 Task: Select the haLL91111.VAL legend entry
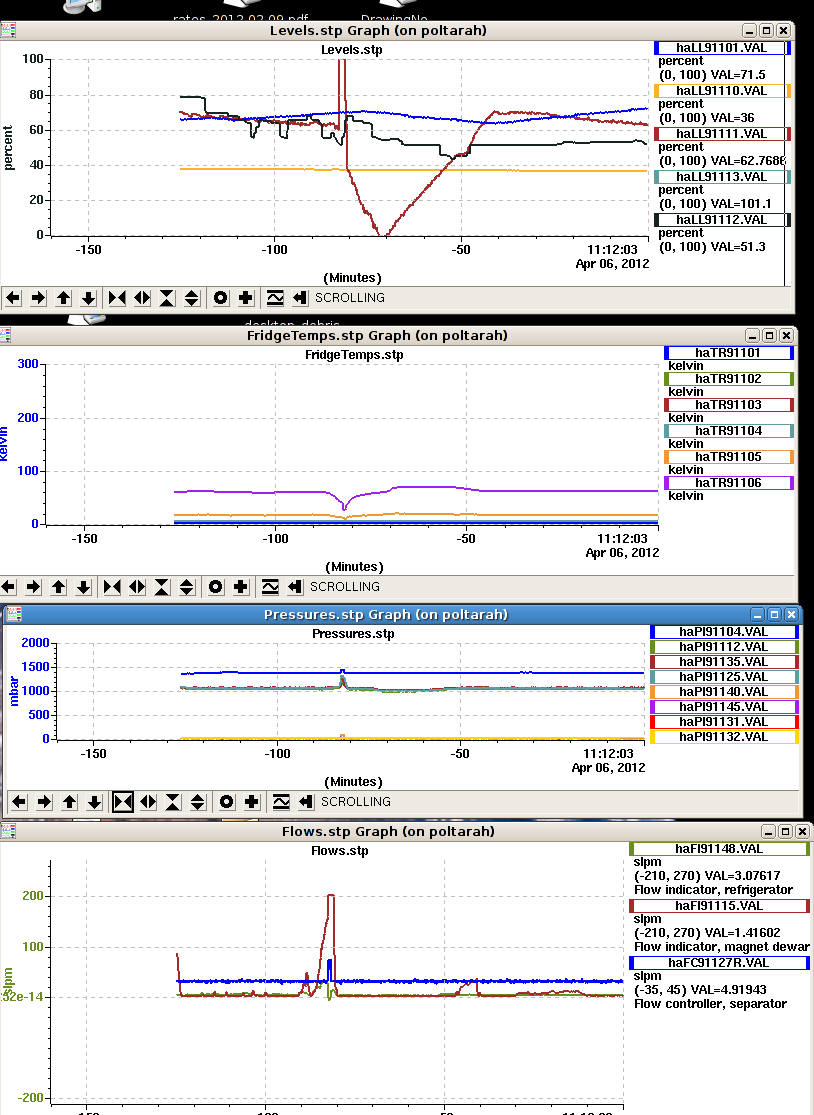coord(722,134)
